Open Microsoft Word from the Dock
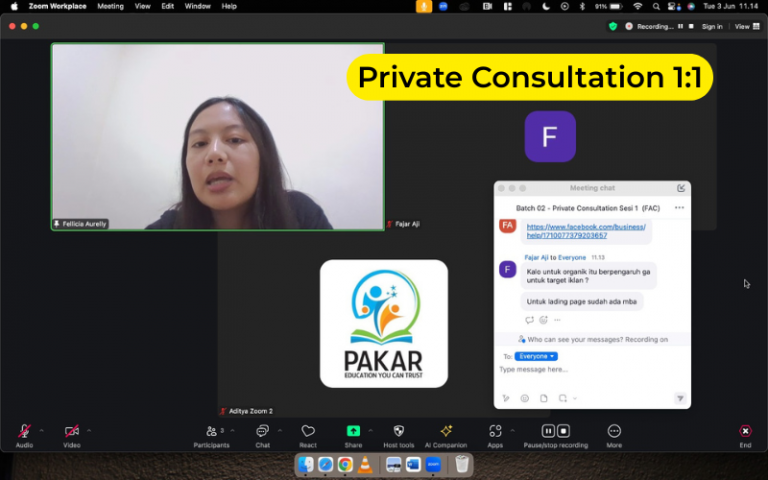Image resolution: width=768 pixels, height=480 pixels. click(413, 464)
